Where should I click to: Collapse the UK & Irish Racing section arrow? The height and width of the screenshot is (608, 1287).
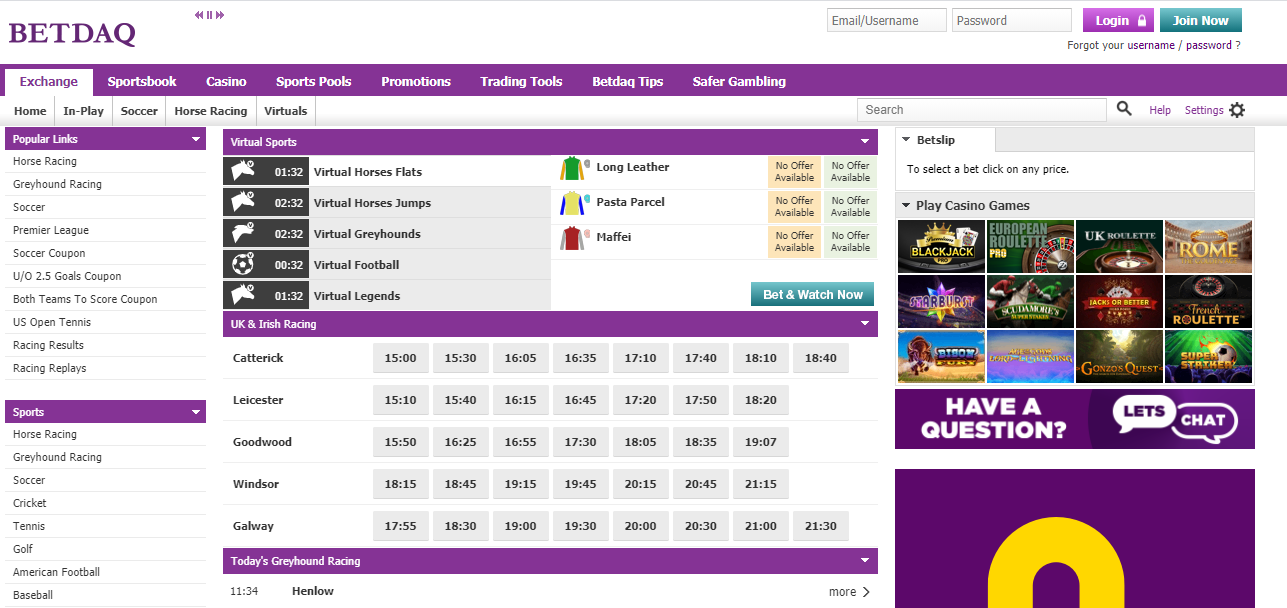tap(865, 324)
